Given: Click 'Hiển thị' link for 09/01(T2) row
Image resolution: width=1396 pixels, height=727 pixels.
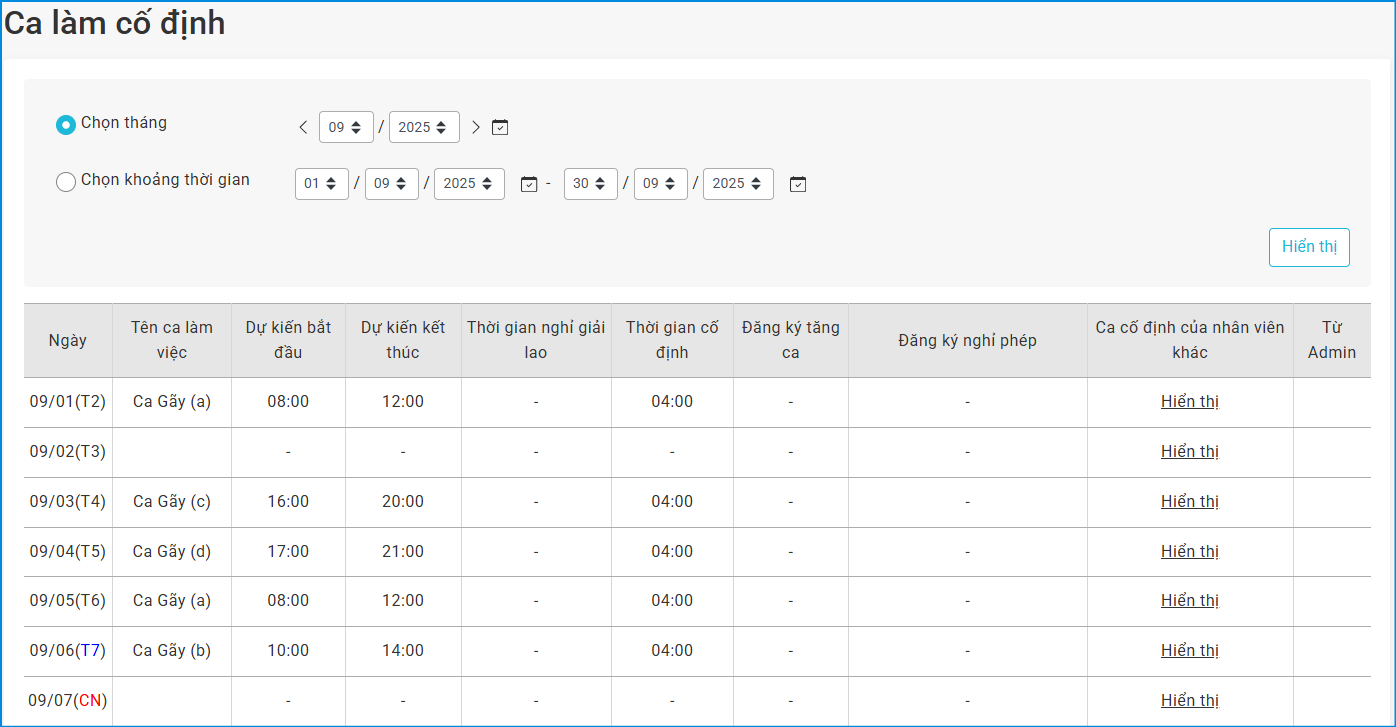Looking at the screenshot, I should [x=1190, y=402].
